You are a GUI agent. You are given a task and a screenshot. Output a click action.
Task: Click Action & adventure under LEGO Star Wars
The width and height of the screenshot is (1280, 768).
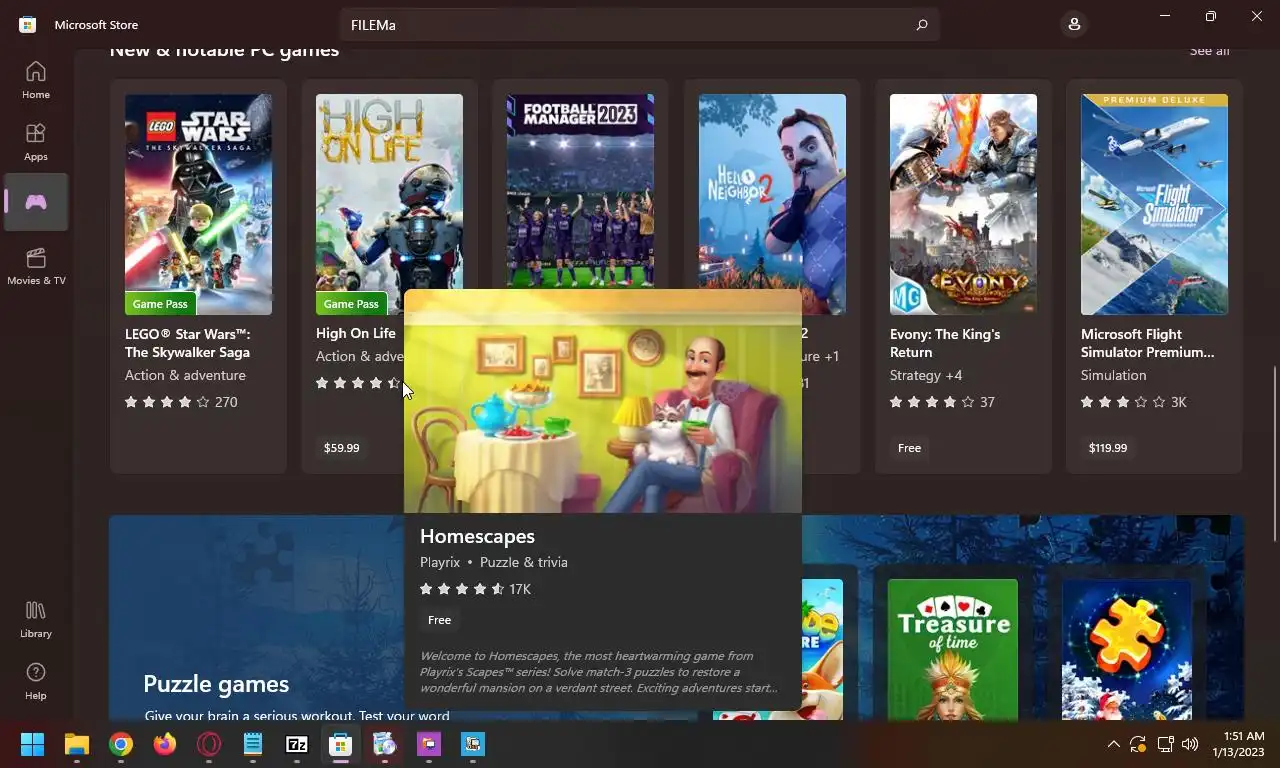[185, 375]
